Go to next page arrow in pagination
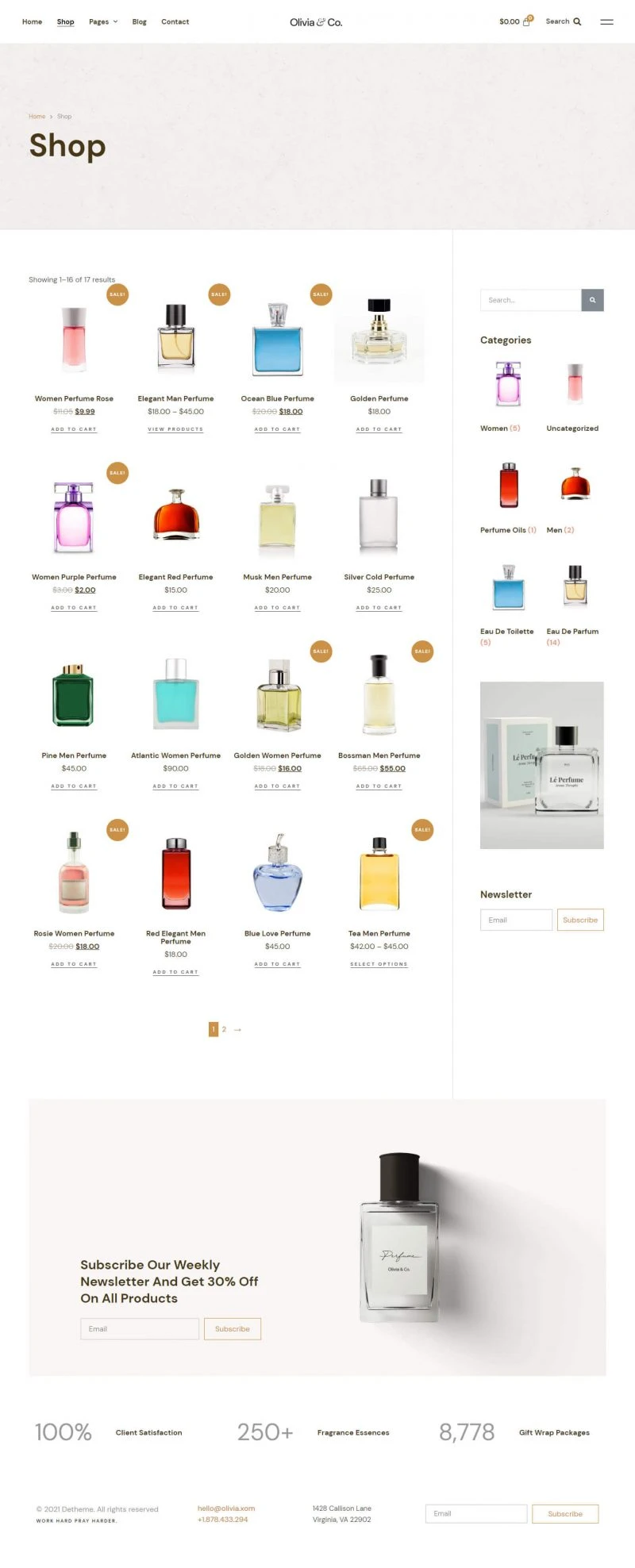This screenshot has width=635, height=1568. [x=237, y=1029]
